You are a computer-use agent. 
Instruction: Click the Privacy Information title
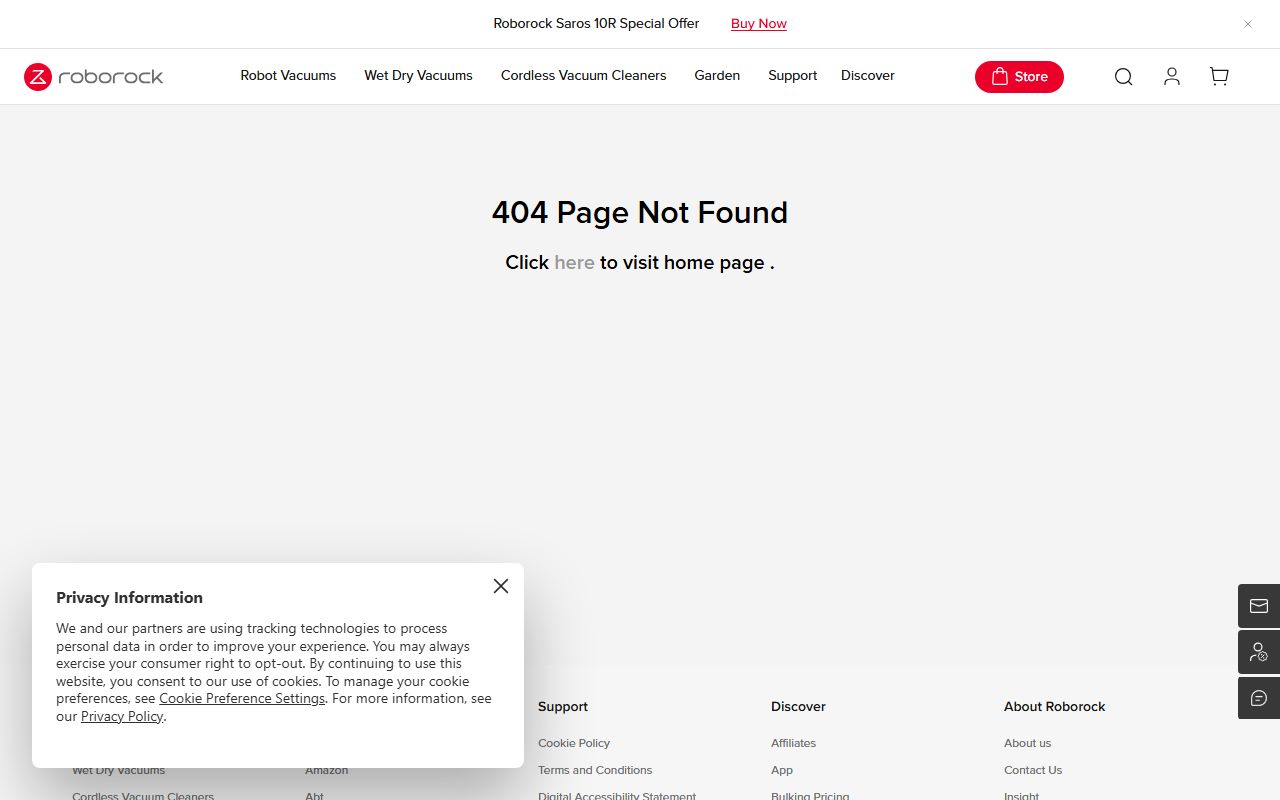coord(129,597)
